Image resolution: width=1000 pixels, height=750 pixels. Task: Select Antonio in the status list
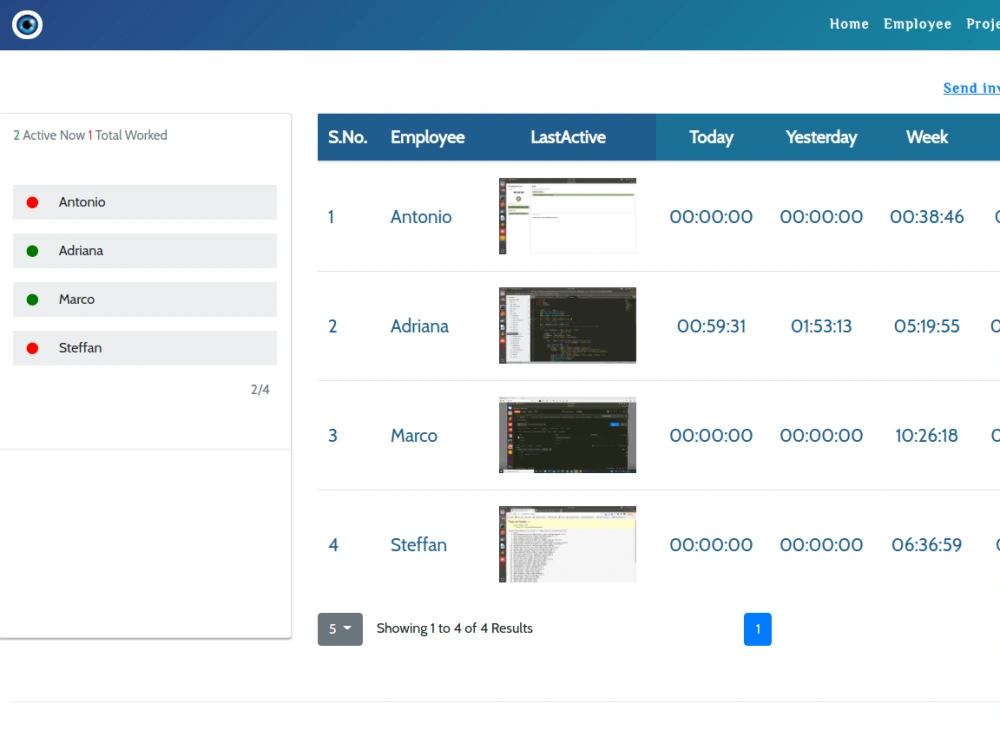tap(145, 202)
